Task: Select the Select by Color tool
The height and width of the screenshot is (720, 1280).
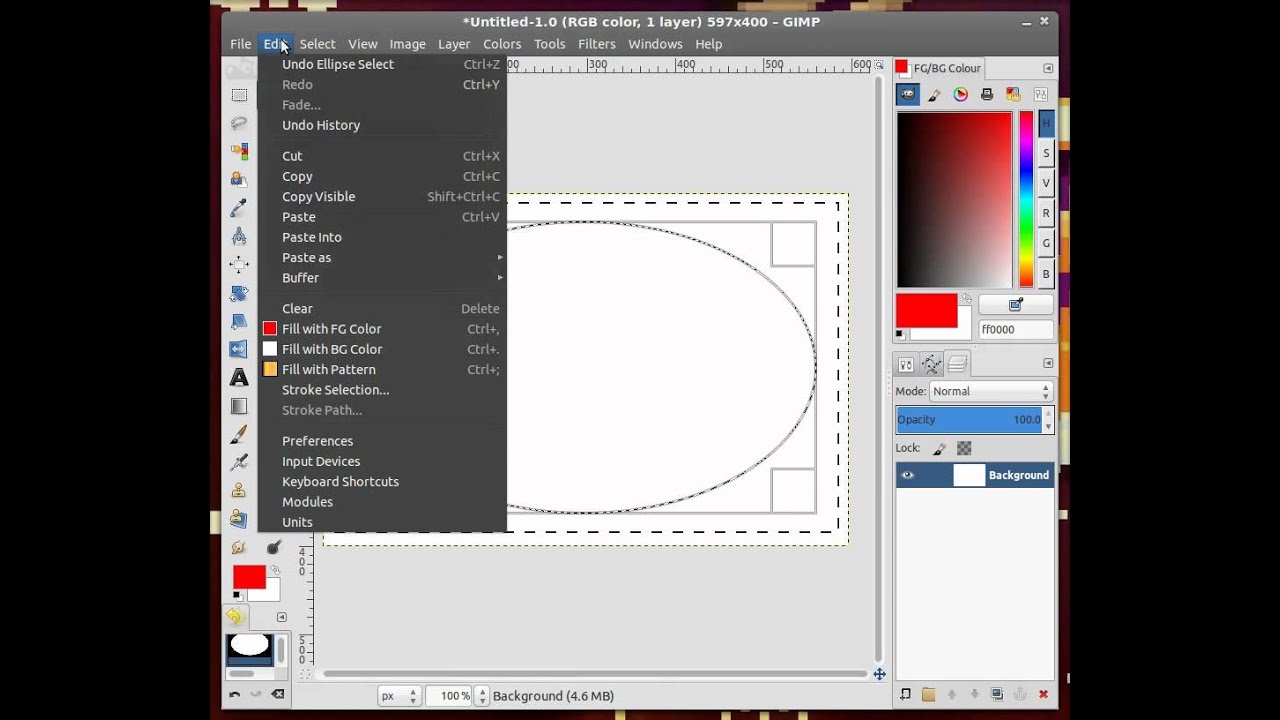Action: pos(239,151)
